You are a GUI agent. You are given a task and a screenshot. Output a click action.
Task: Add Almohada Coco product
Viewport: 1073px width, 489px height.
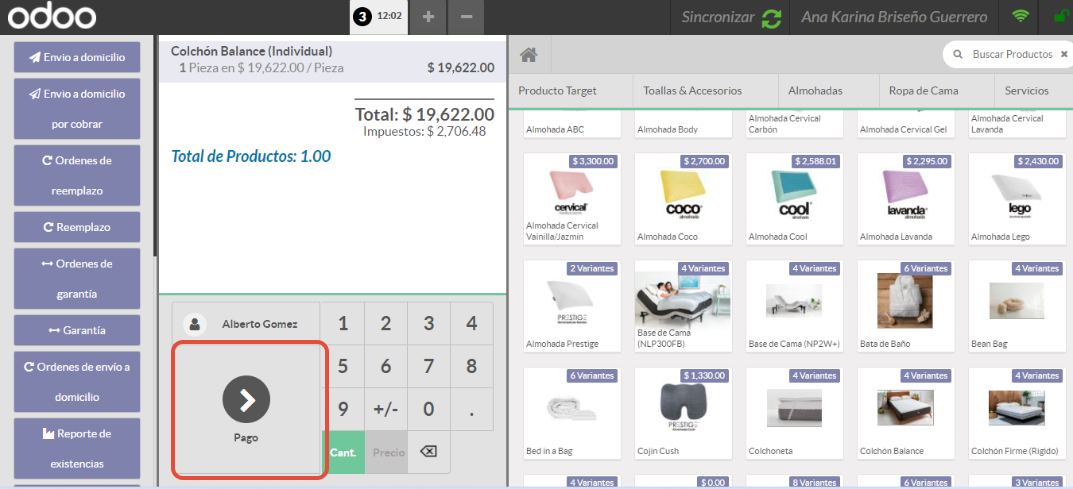pos(683,199)
